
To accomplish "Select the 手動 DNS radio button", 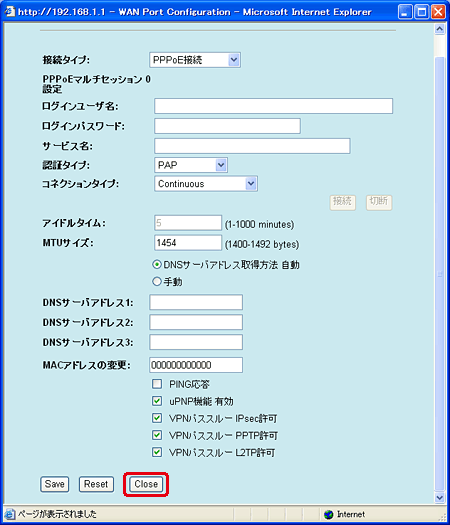I will [x=157, y=282].
